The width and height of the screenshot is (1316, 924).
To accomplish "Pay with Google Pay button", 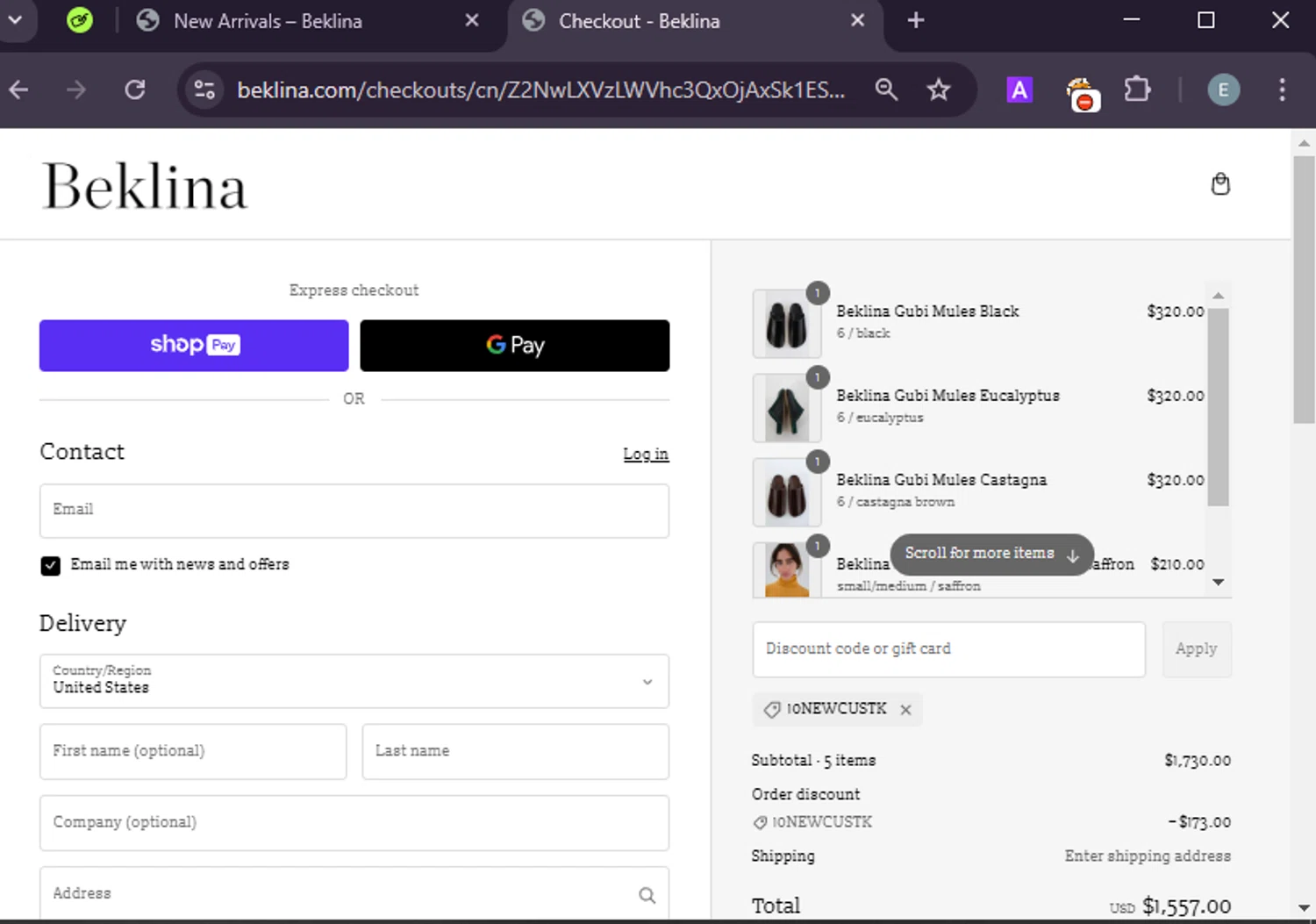I will pyautogui.click(x=515, y=345).
